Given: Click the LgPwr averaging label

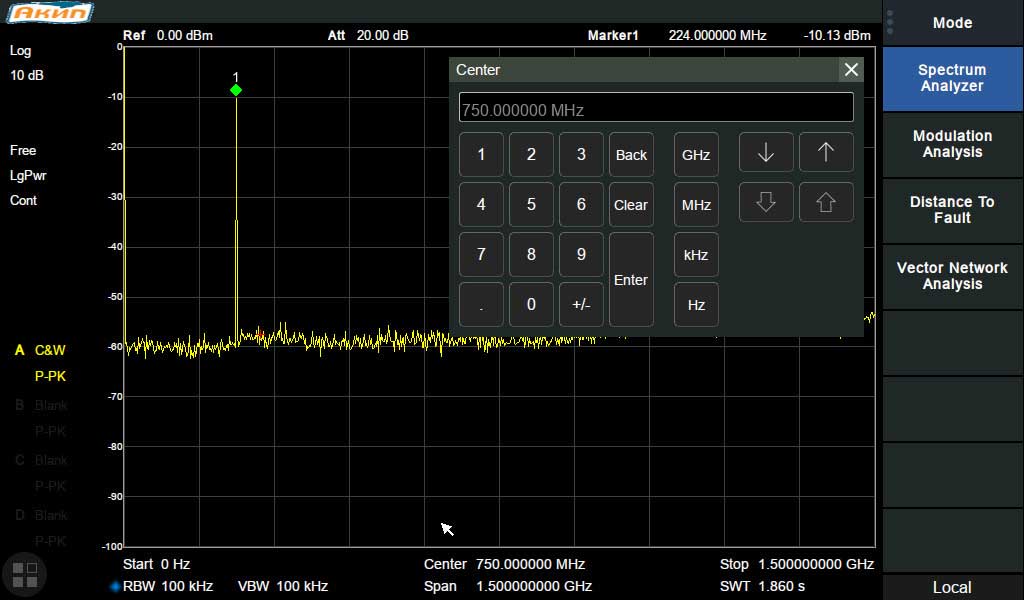Looking at the screenshot, I should pyautogui.click(x=28, y=175).
